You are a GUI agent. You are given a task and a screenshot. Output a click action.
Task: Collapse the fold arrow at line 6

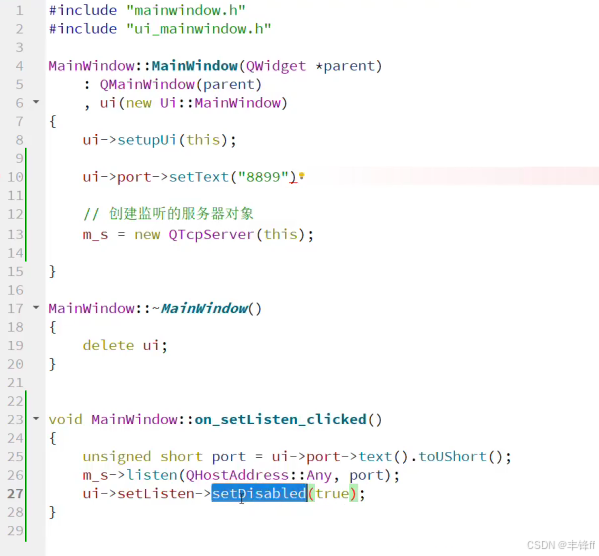coord(36,102)
